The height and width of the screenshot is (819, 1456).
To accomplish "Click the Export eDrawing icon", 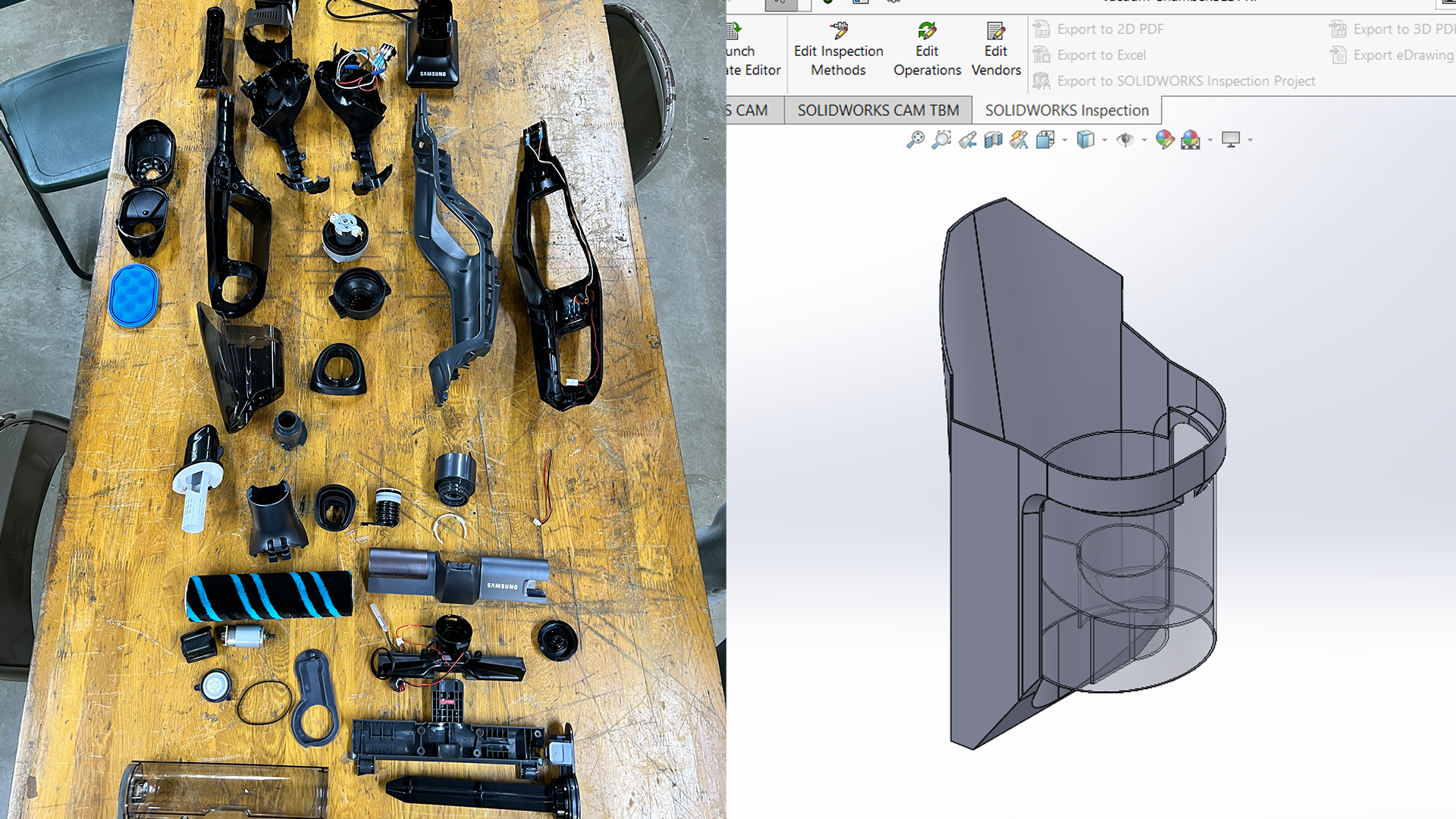I will tap(1338, 55).
